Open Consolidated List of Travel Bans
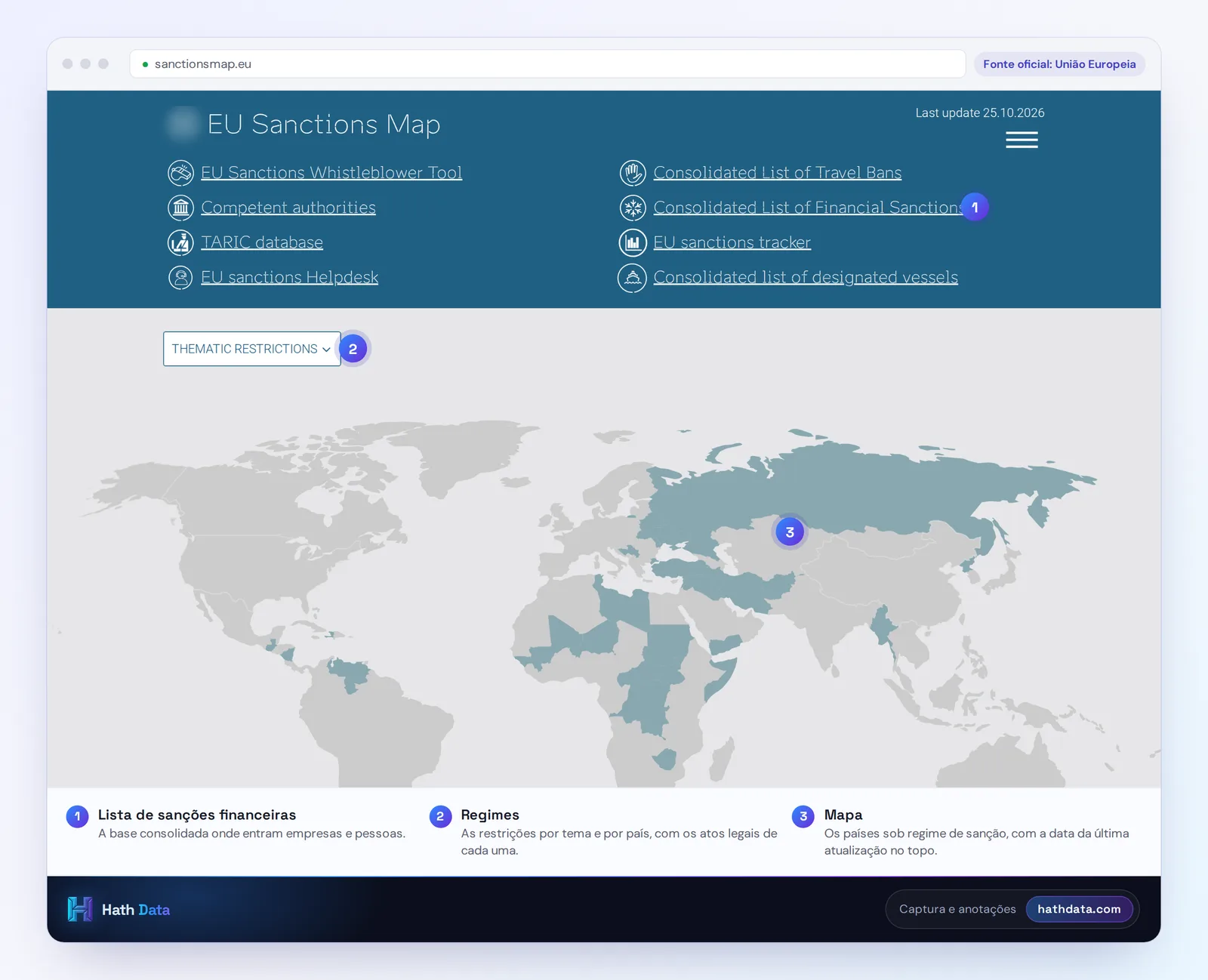 pyautogui.click(x=778, y=173)
